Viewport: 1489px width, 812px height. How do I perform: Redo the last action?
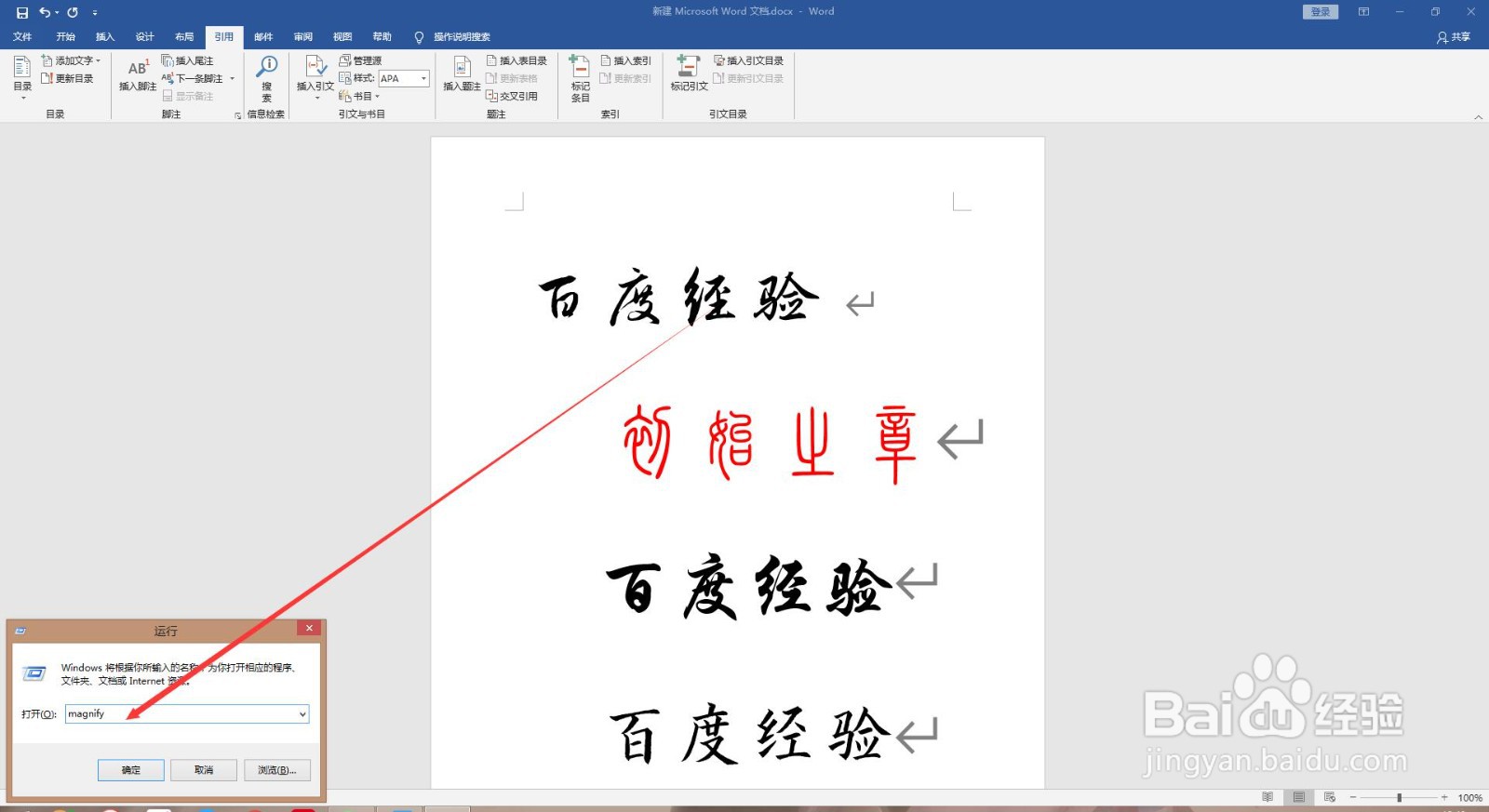73,12
